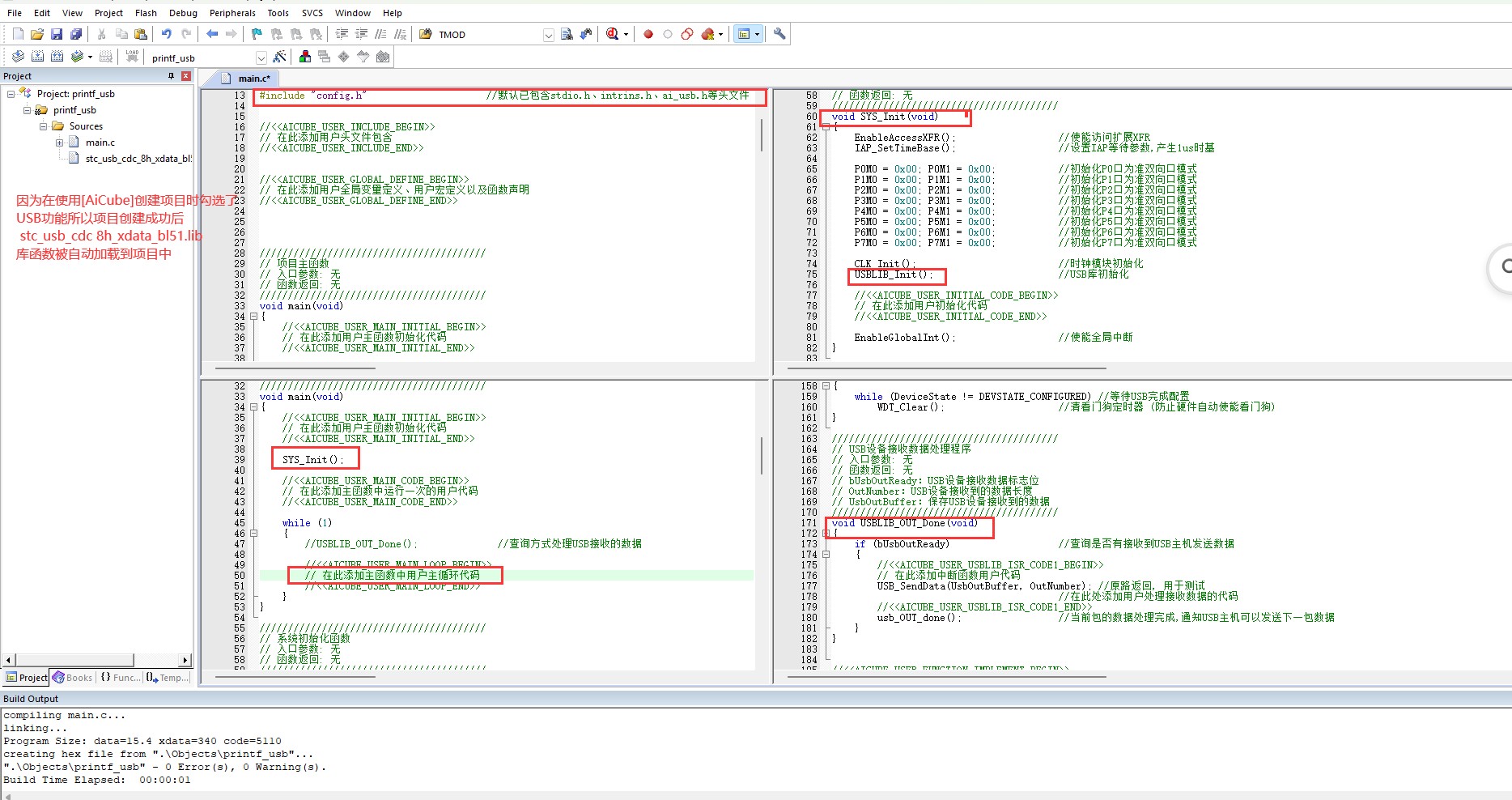This screenshot has height=800, width=1512.
Task: Click in the TMOD find text field
Action: [x=489, y=35]
